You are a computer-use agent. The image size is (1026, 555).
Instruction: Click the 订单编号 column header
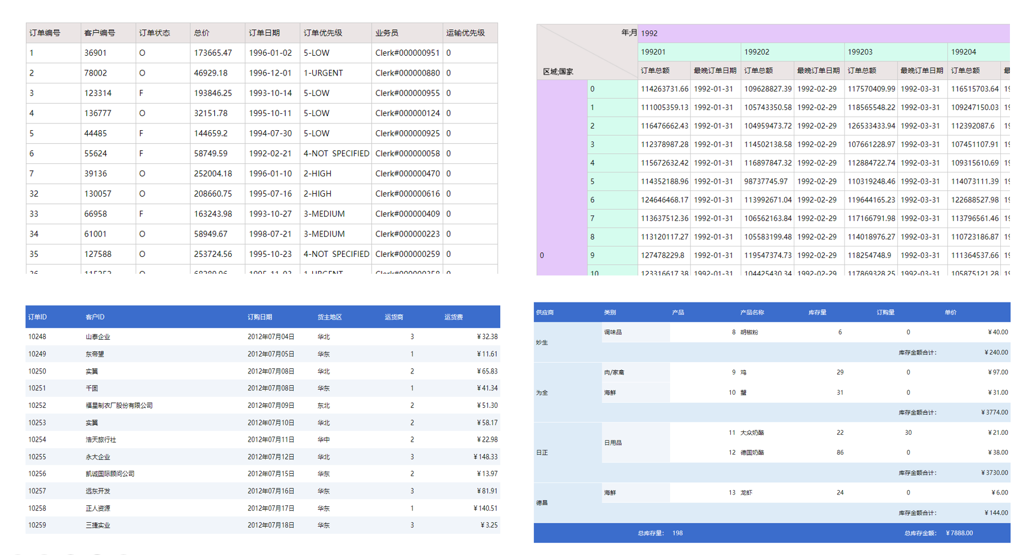coord(45,33)
